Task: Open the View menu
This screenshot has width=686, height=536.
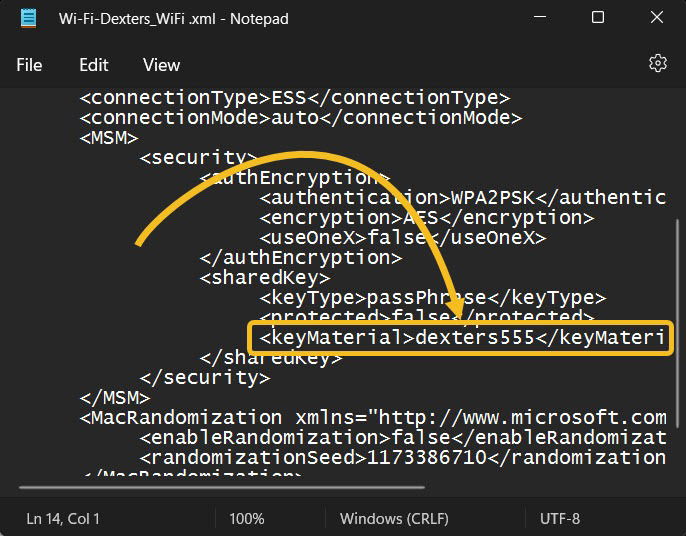Action: 161,65
